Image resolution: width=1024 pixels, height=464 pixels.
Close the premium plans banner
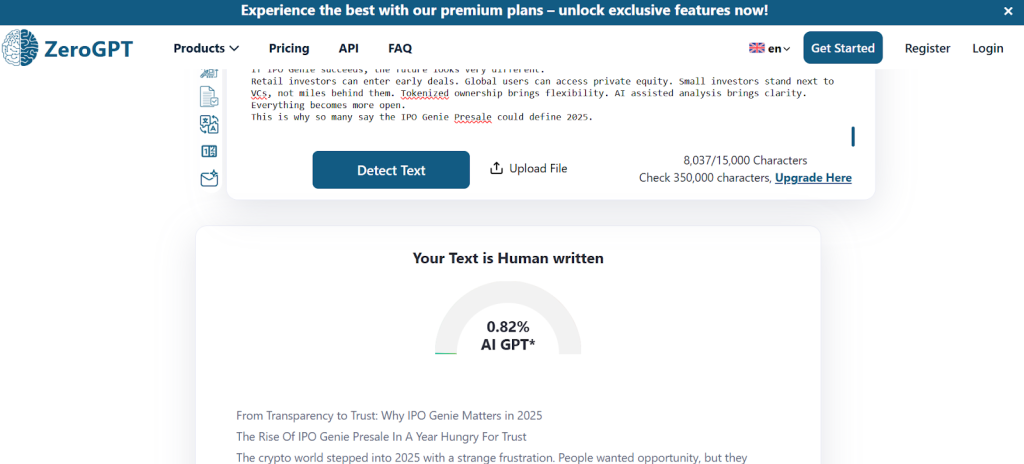1008,11
